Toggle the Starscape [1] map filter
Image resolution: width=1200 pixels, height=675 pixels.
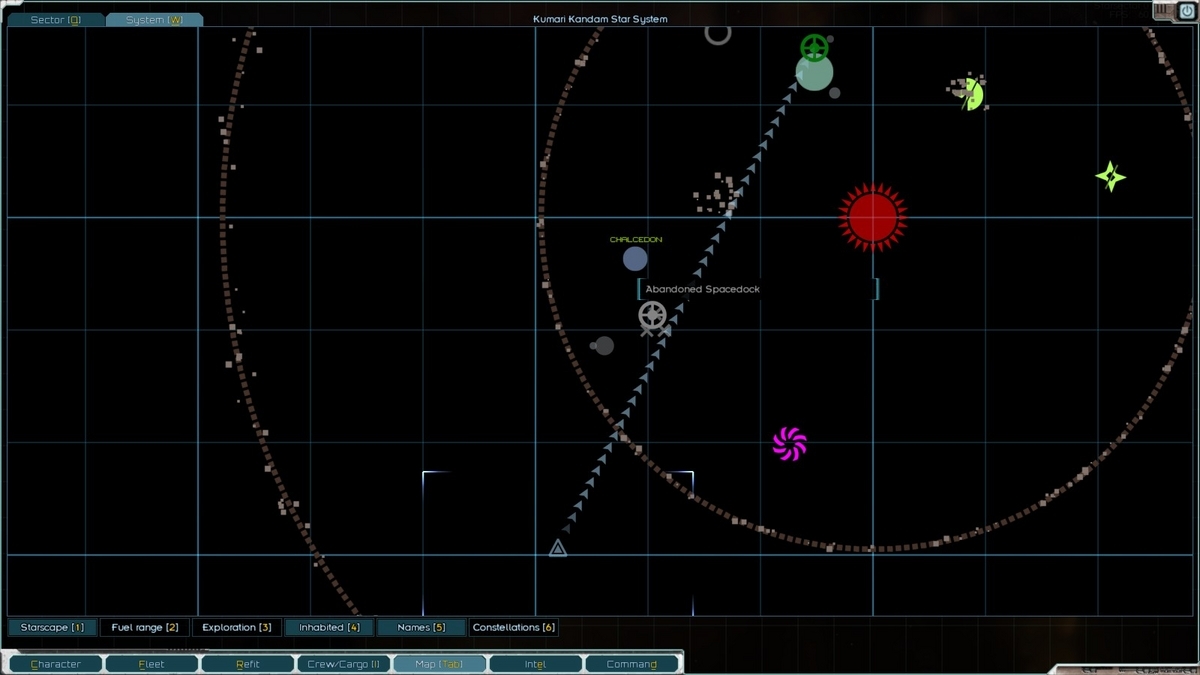pyautogui.click(x=52, y=628)
